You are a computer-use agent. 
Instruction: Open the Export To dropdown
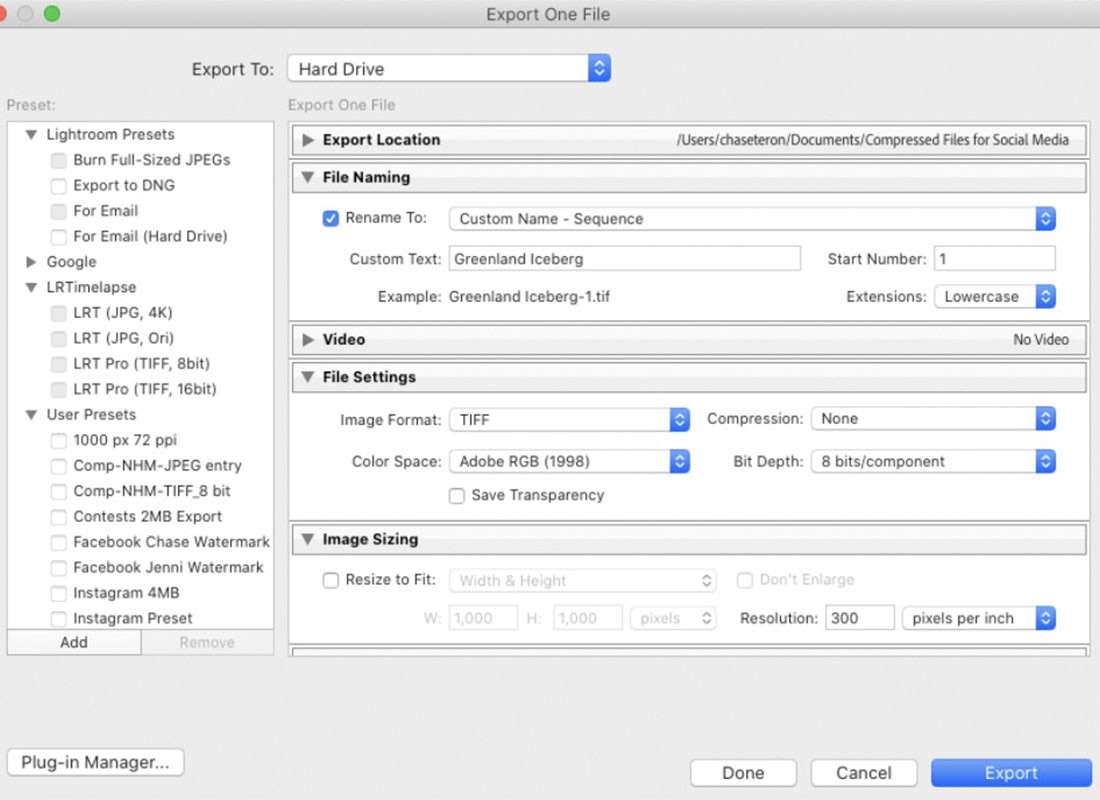coord(448,69)
